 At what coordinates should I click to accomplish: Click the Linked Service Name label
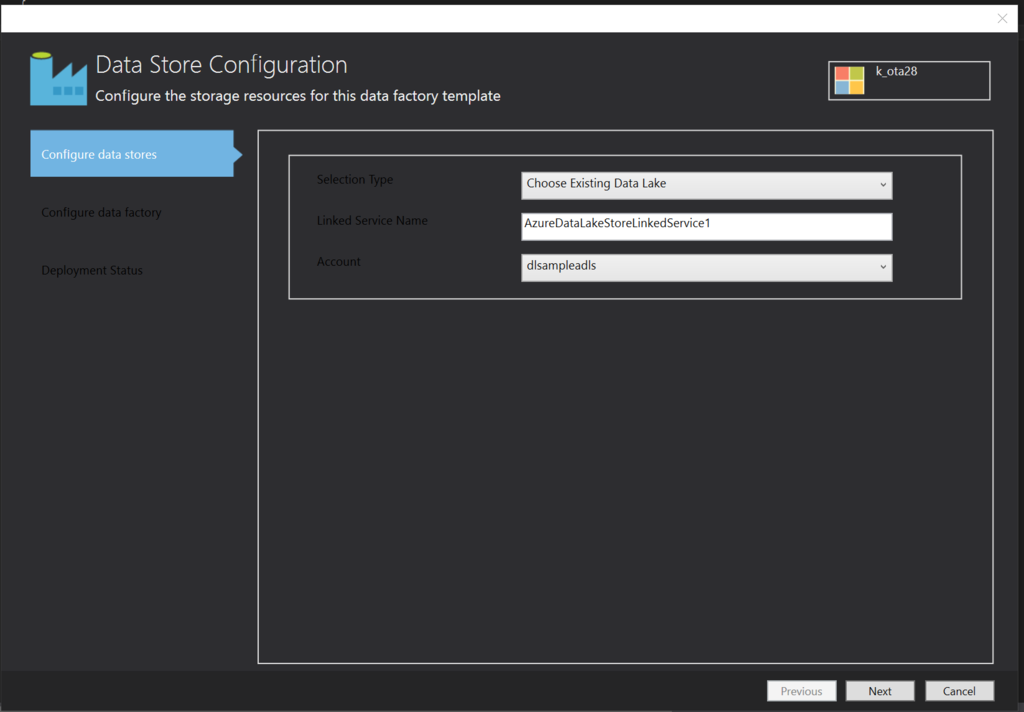click(x=372, y=221)
